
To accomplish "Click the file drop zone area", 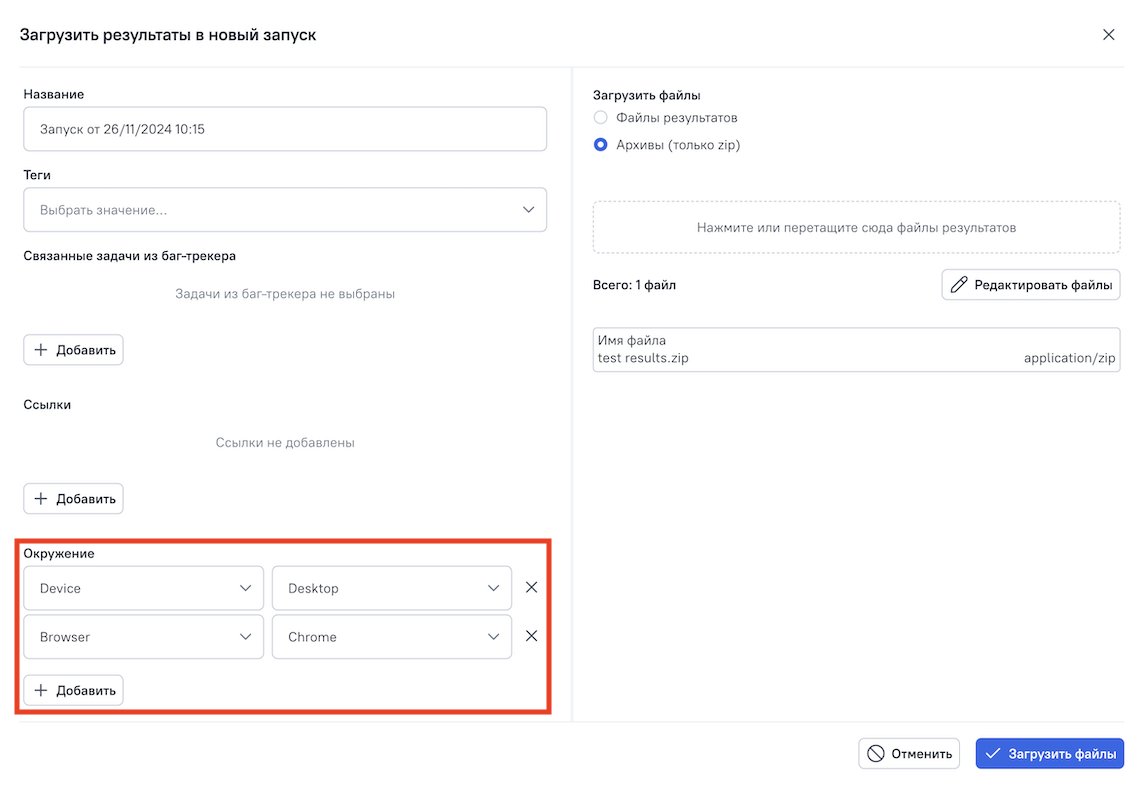I will pyautogui.click(x=856, y=228).
